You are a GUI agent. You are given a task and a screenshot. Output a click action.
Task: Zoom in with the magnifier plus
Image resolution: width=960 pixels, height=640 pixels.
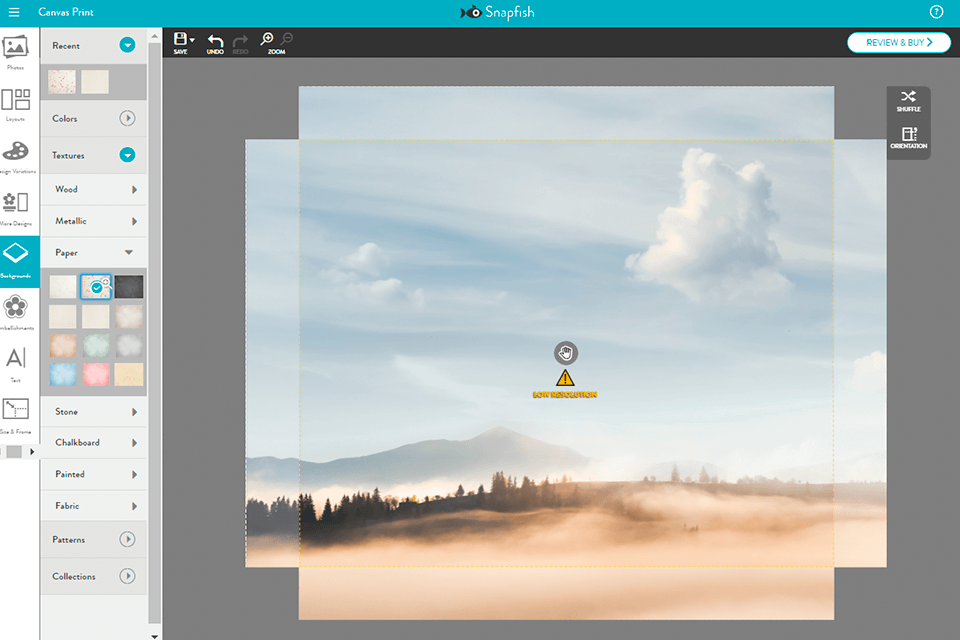[x=267, y=39]
